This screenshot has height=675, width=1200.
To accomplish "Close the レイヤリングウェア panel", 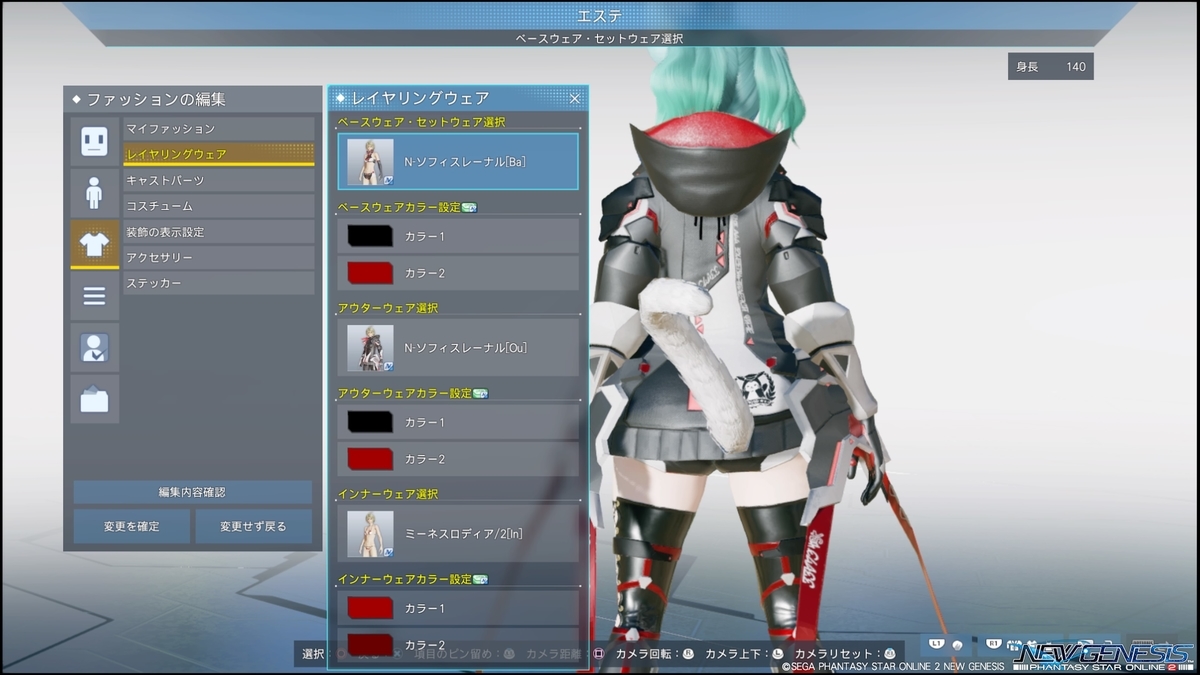I will point(575,98).
